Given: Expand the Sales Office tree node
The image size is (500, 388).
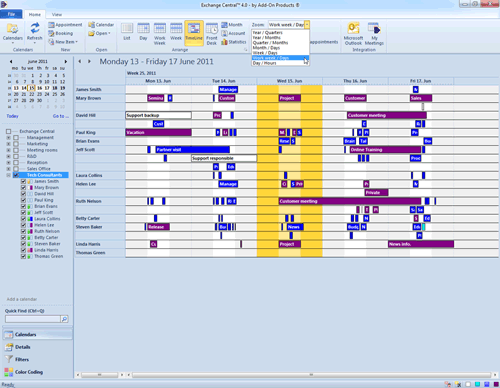Looking at the screenshot, I should pyautogui.click(x=9, y=169).
